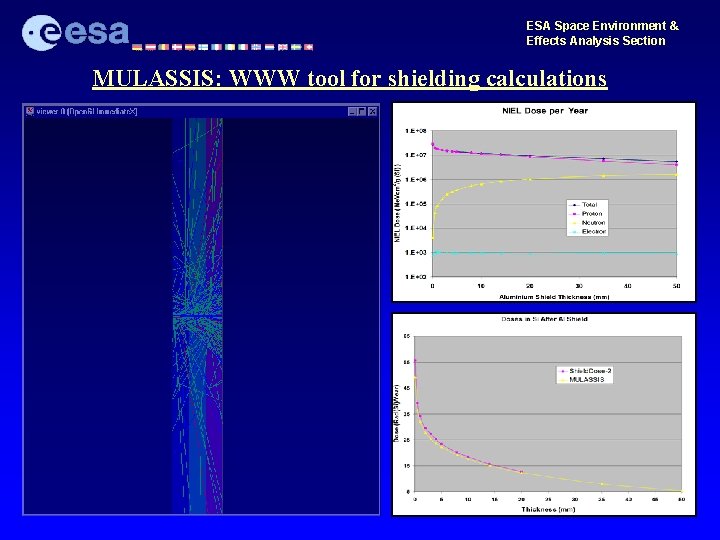Click the cyan Electron line in NIEL chart
The image size is (720, 540).
click(x=555, y=253)
